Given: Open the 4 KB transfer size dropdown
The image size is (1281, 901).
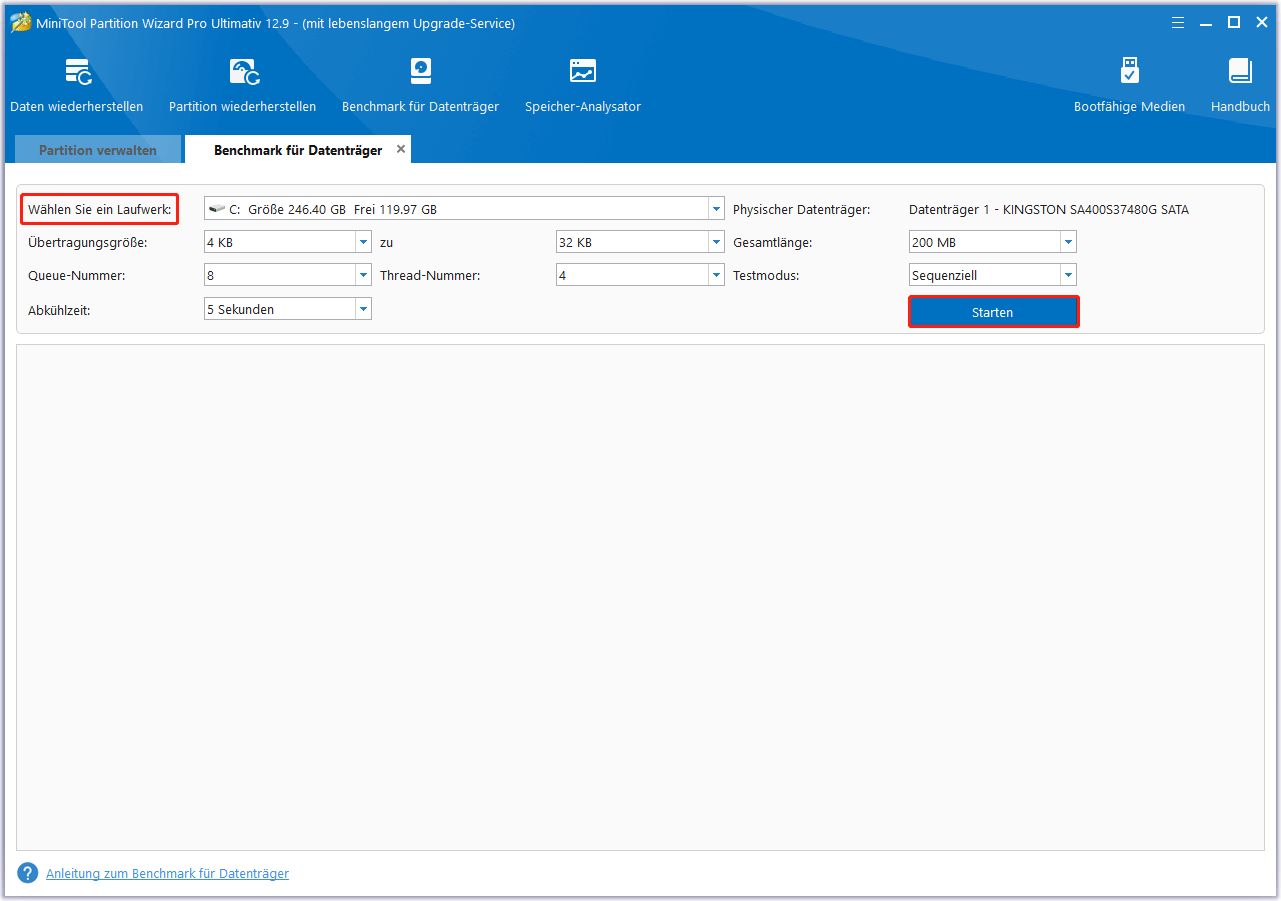Looking at the screenshot, I should [363, 242].
